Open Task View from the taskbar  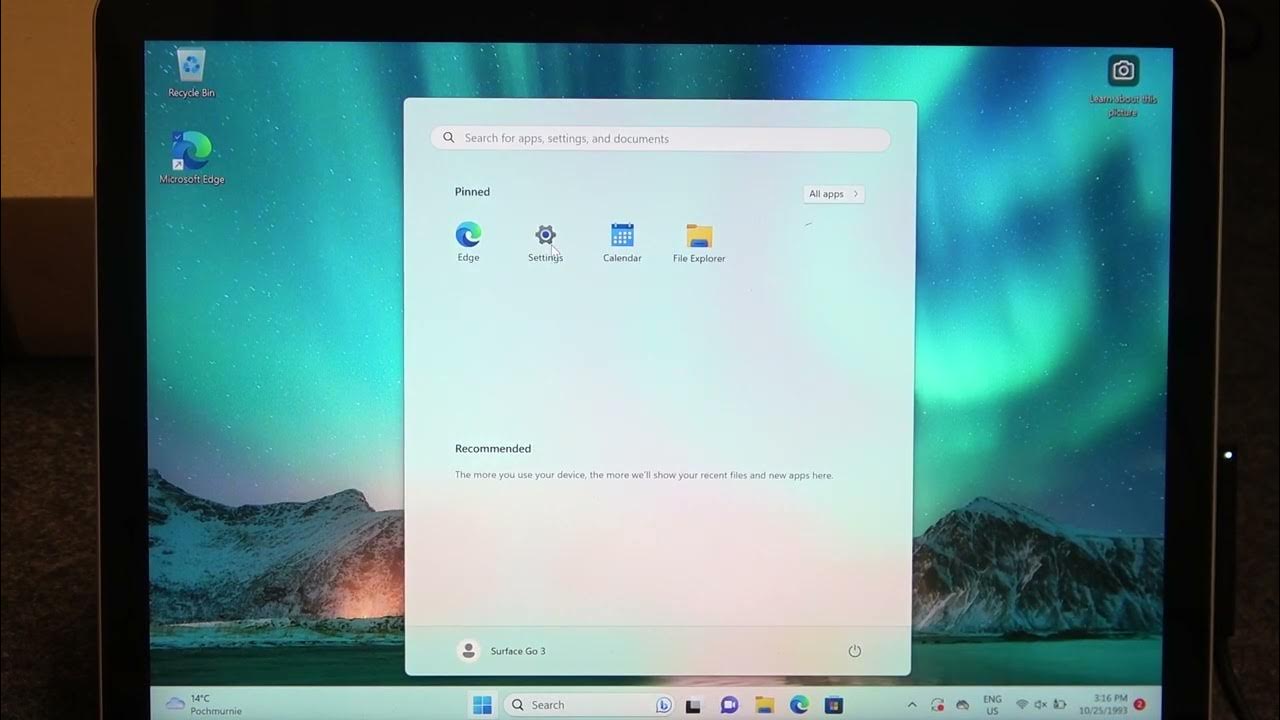pyautogui.click(x=693, y=705)
